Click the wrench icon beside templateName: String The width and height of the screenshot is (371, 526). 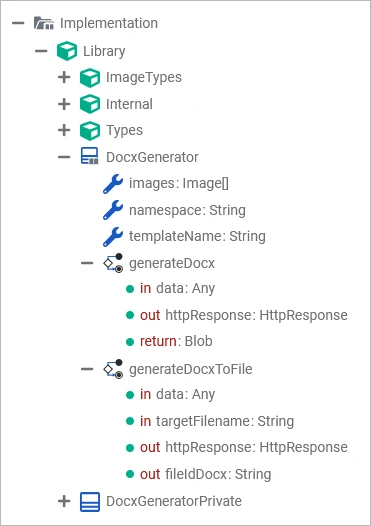click(113, 236)
